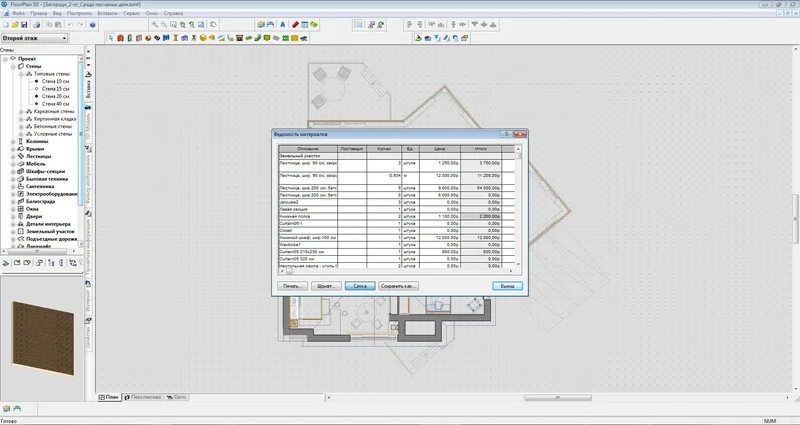Image resolution: width=800 pixels, height=425 pixels.
Task: Click the brick wall preview thumbnail
Action: pos(43,338)
